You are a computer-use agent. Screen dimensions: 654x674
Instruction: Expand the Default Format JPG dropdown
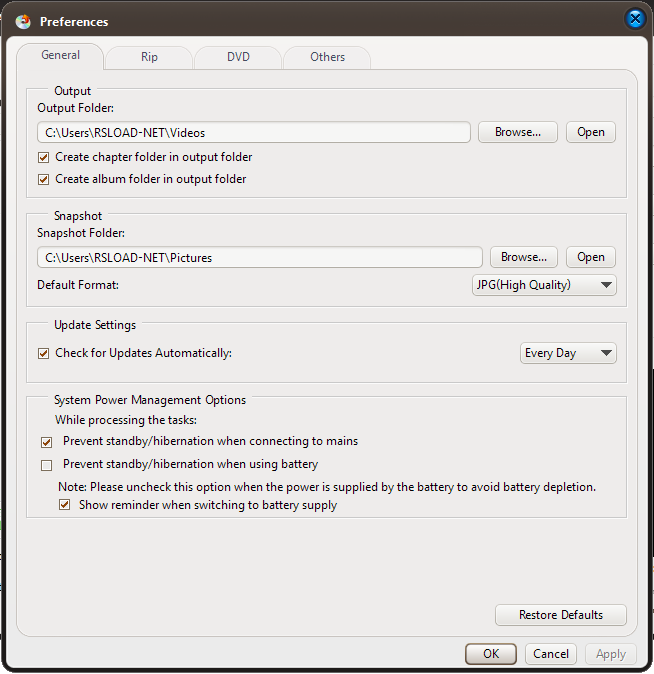coord(544,285)
